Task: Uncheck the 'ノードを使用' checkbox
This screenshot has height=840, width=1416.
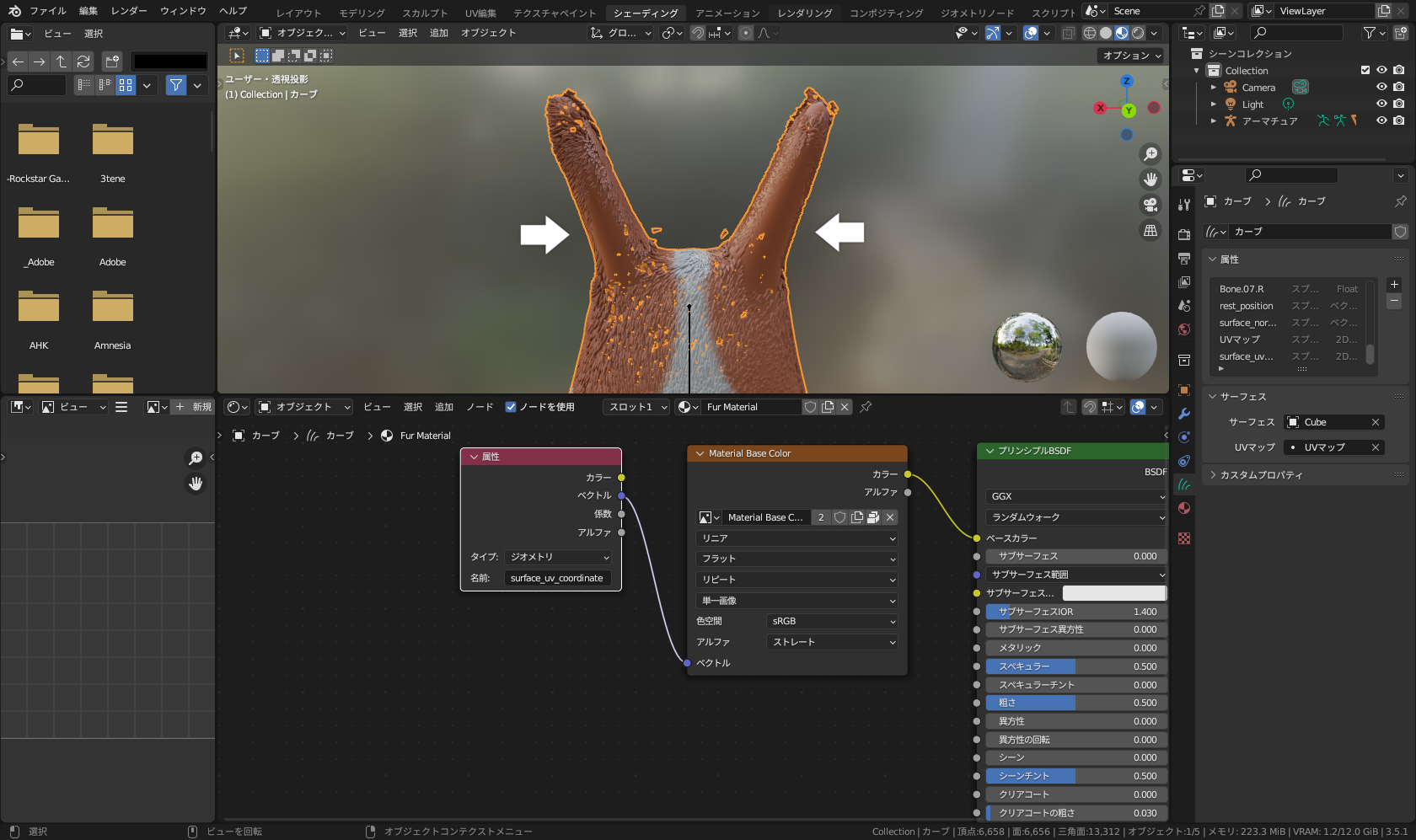Action: [x=510, y=407]
